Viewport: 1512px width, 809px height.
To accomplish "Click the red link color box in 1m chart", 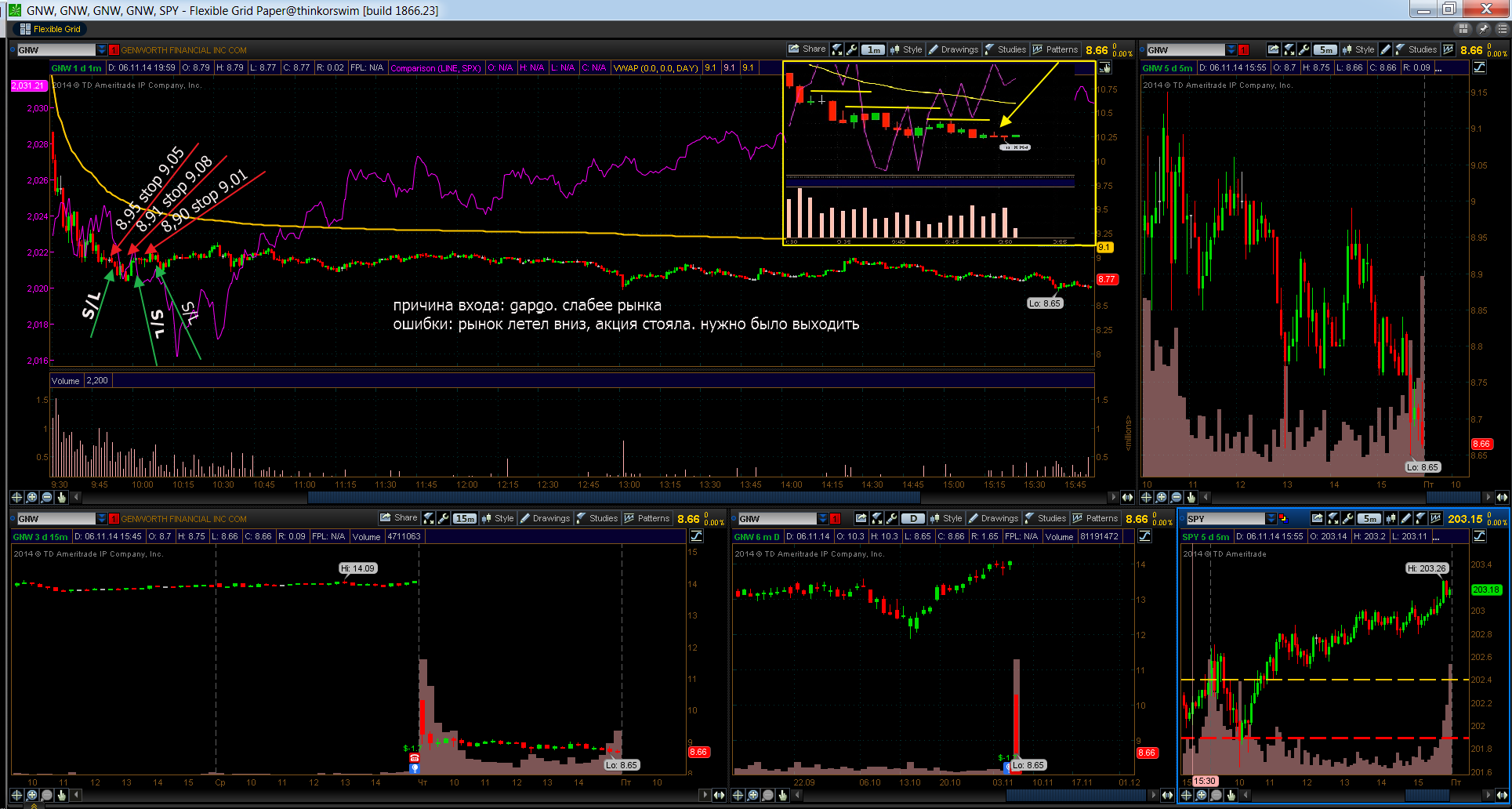I will point(114,49).
